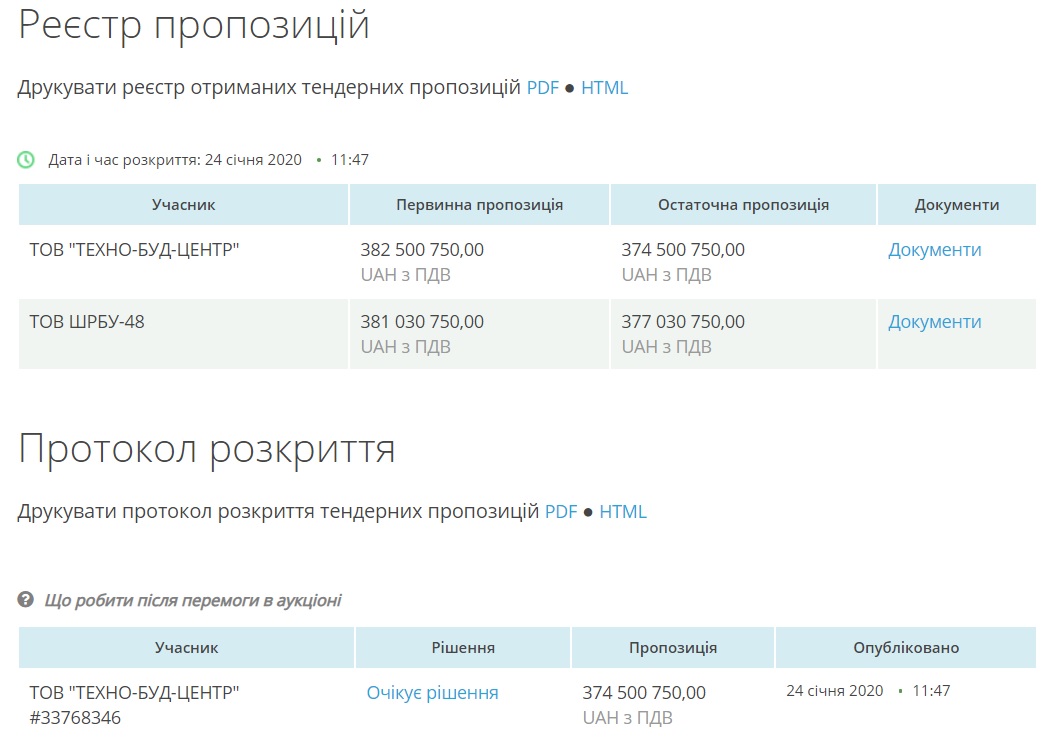Click the green clock icon beside opening date
The width and height of the screenshot is (1043, 755).
click(x=26, y=159)
